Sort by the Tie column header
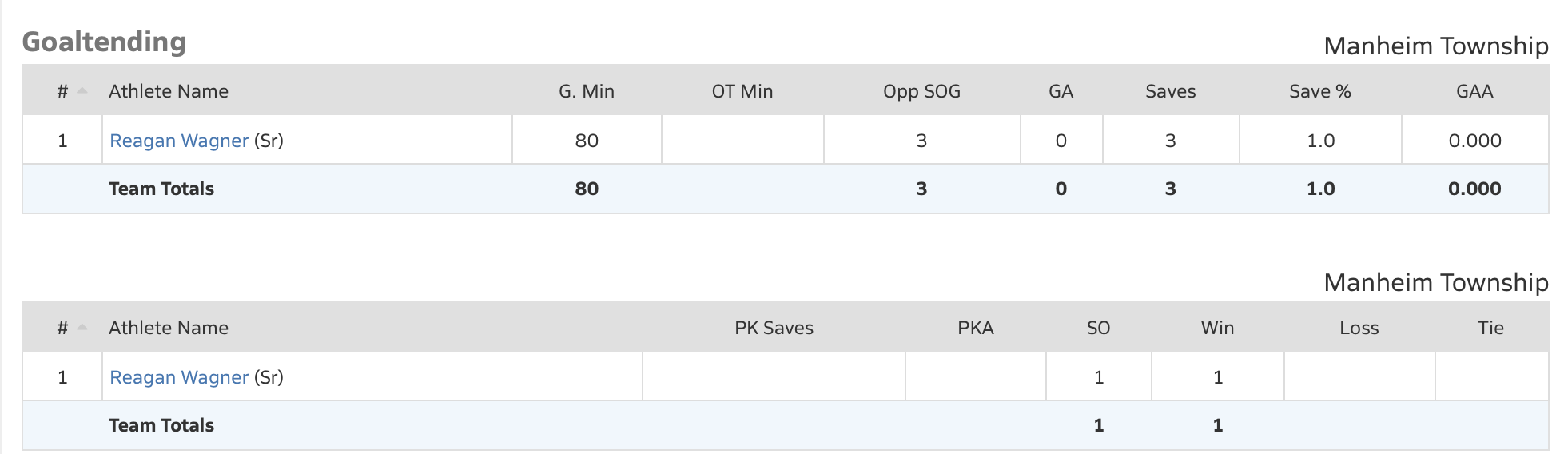 click(1490, 328)
